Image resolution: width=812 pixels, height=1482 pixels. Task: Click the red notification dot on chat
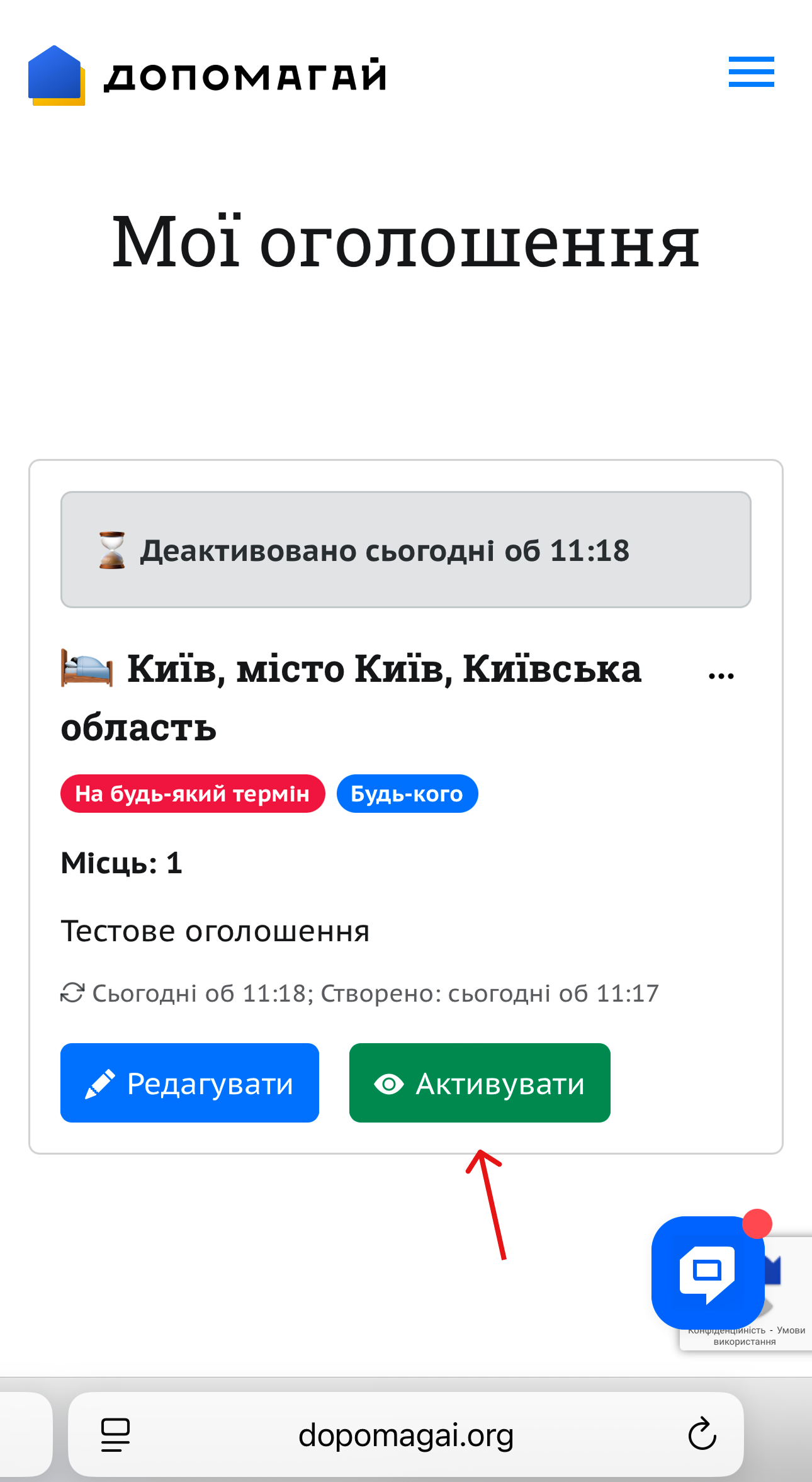click(757, 1224)
